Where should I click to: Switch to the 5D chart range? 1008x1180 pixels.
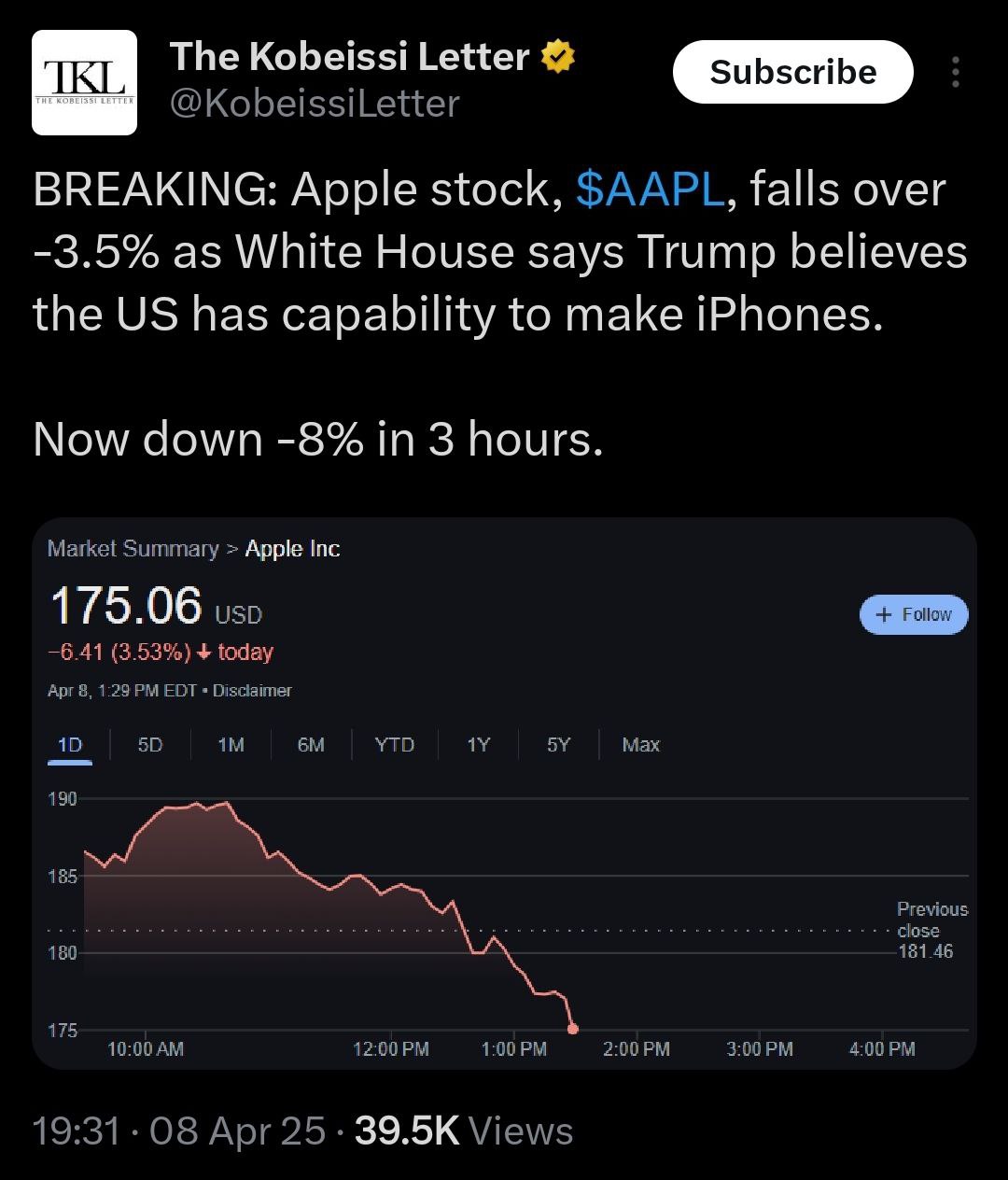click(x=149, y=745)
